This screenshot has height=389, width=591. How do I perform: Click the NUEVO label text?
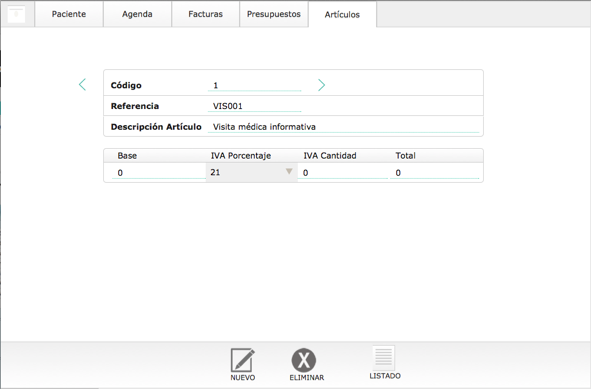tap(243, 377)
